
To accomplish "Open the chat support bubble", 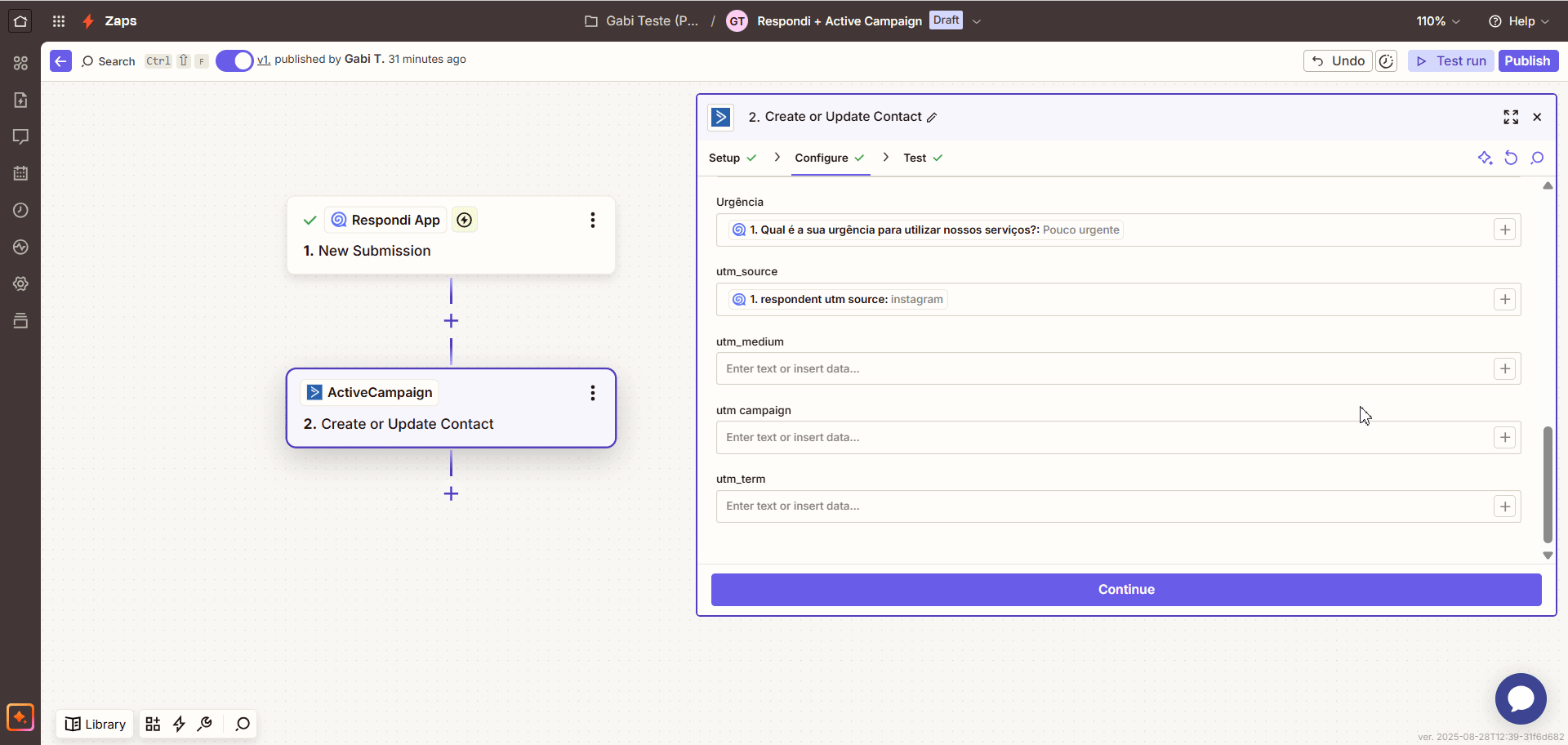I will point(1521,698).
